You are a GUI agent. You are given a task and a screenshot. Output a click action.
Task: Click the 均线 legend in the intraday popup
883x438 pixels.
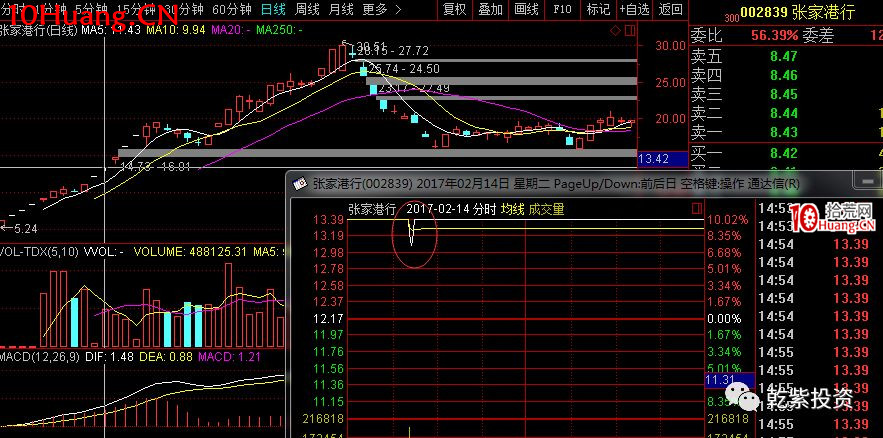click(512, 209)
